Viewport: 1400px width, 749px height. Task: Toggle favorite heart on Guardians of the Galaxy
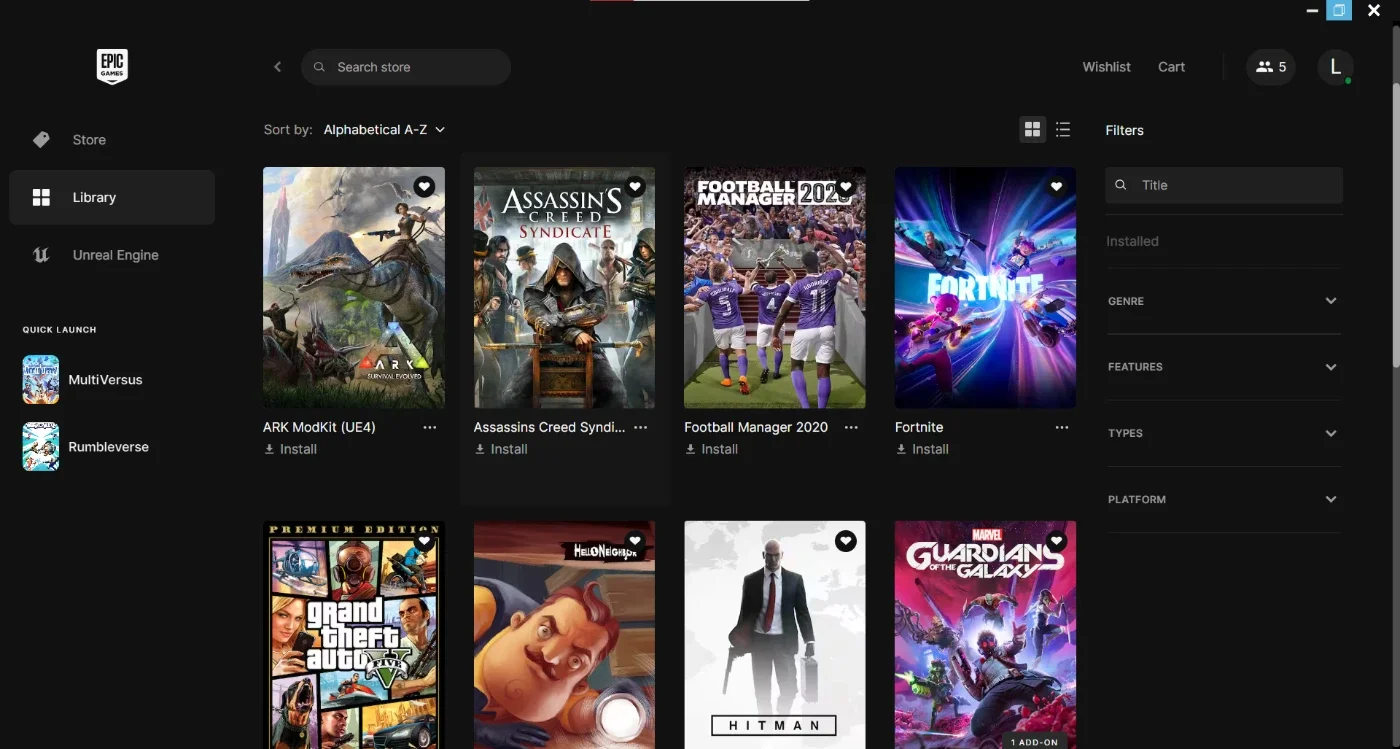1056,541
